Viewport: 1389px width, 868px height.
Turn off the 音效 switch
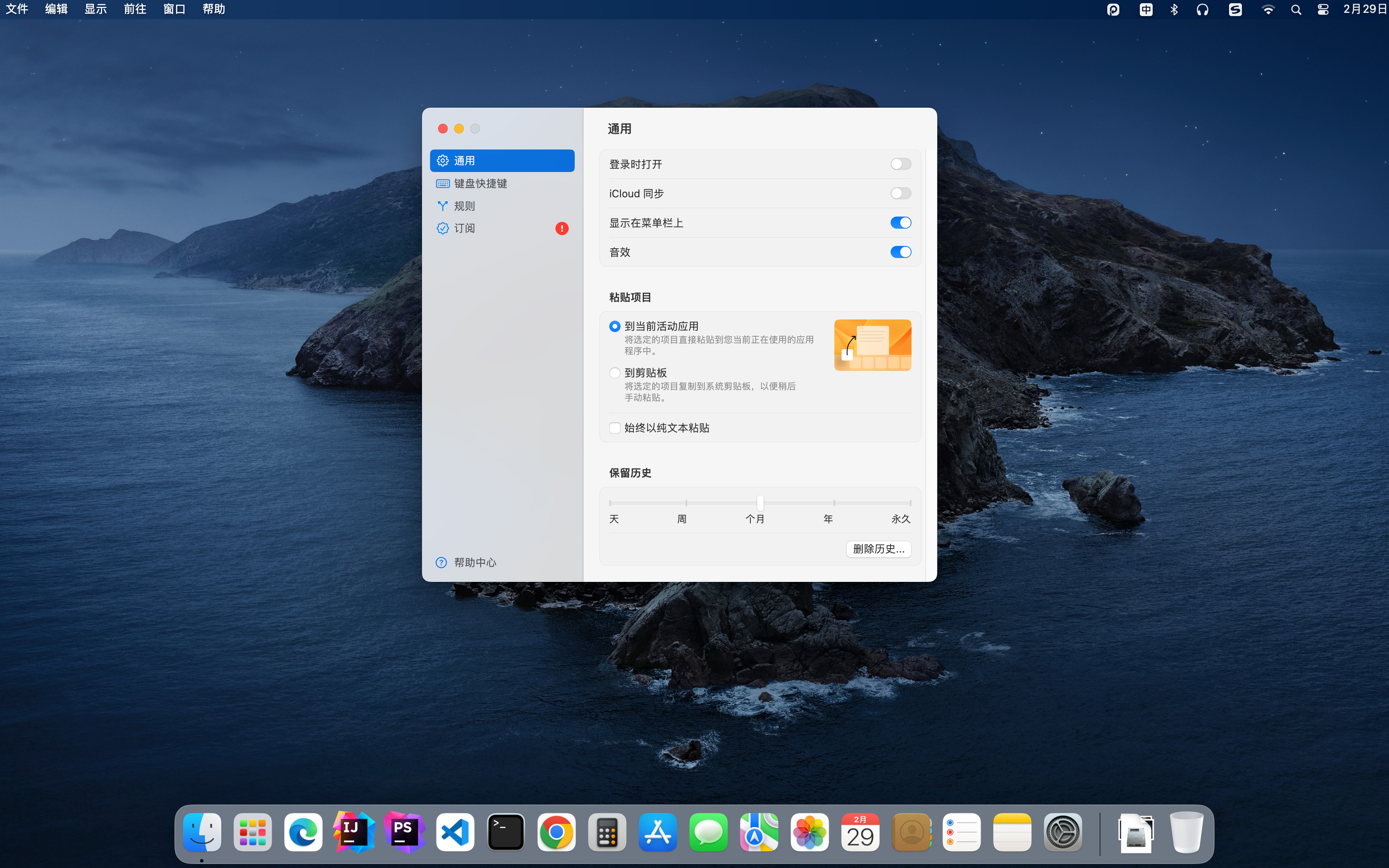[x=901, y=252]
